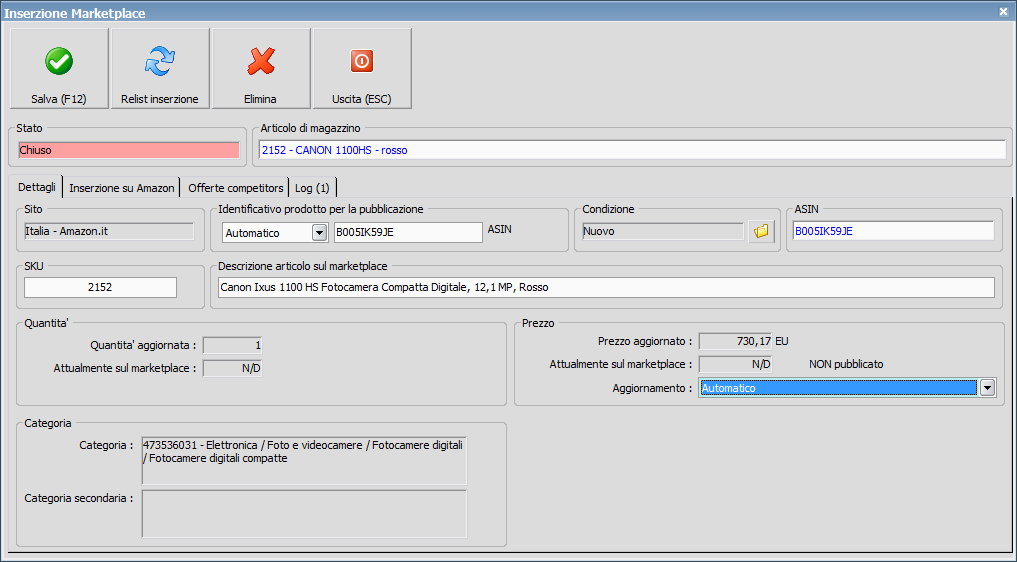Click the Relist inserzione refresh arrows button
Image resolution: width=1017 pixels, height=562 pixels.
point(160,68)
